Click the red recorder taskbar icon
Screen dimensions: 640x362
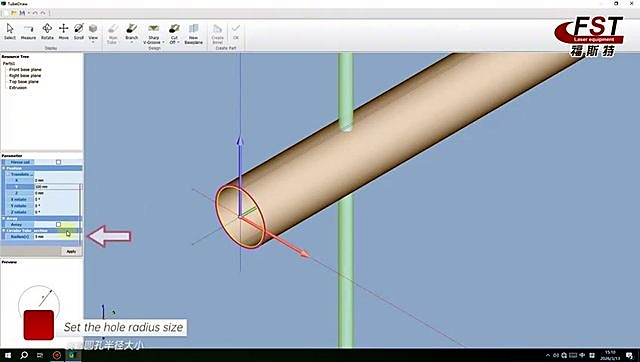57,355
